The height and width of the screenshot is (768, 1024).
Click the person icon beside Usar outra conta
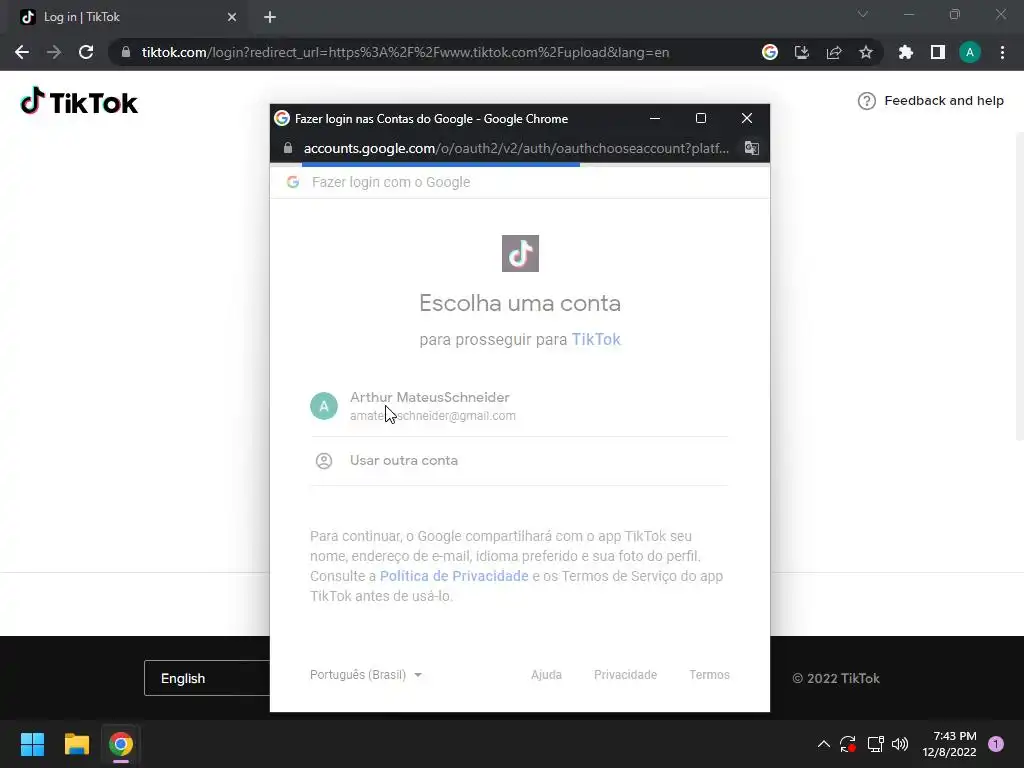324,460
